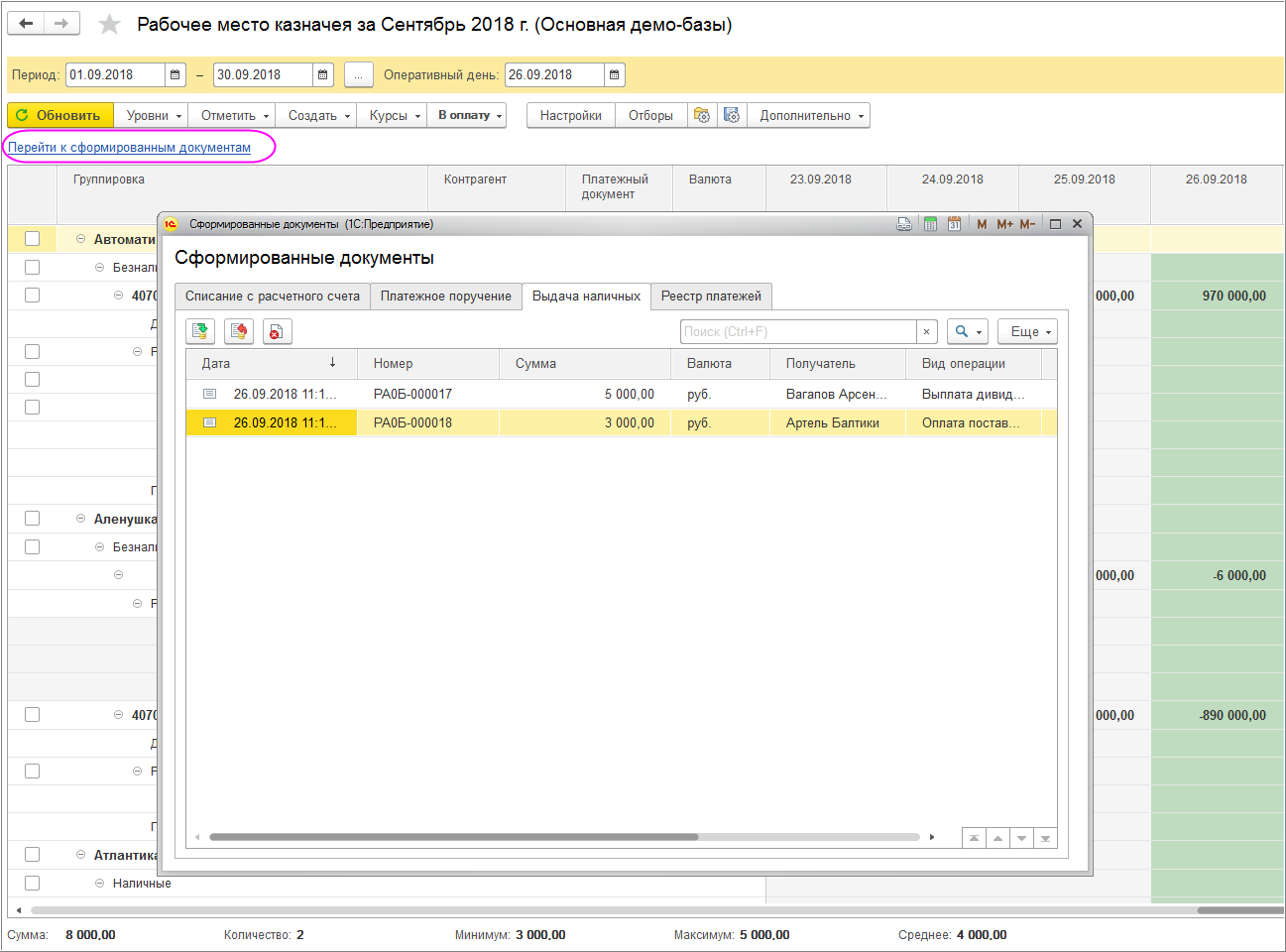Open the Отметить dropdown
1286x952 pixels.
[x=232, y=115]
